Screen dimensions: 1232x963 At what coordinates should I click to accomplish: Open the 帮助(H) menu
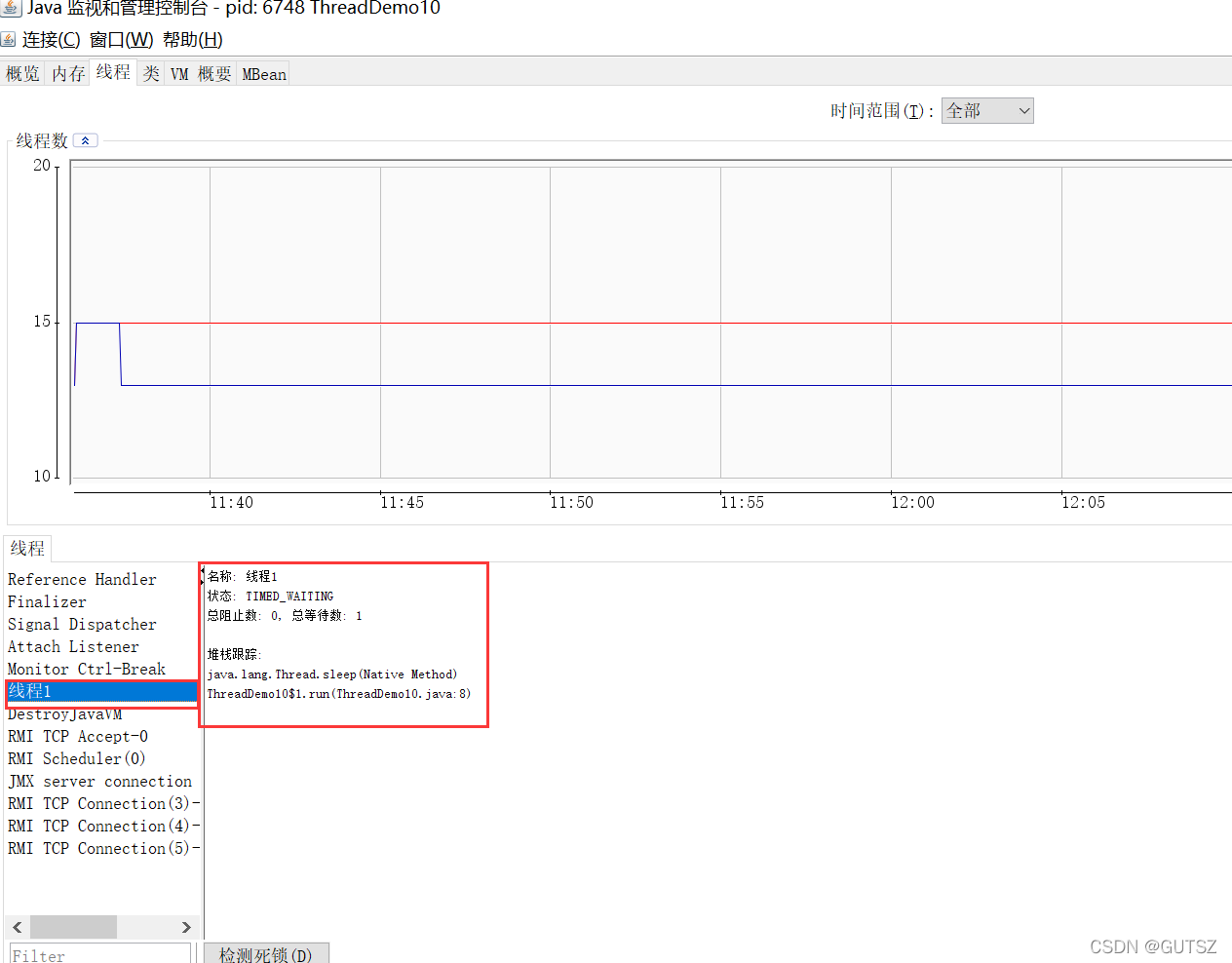pyautogui.click(x=192, y=40)
